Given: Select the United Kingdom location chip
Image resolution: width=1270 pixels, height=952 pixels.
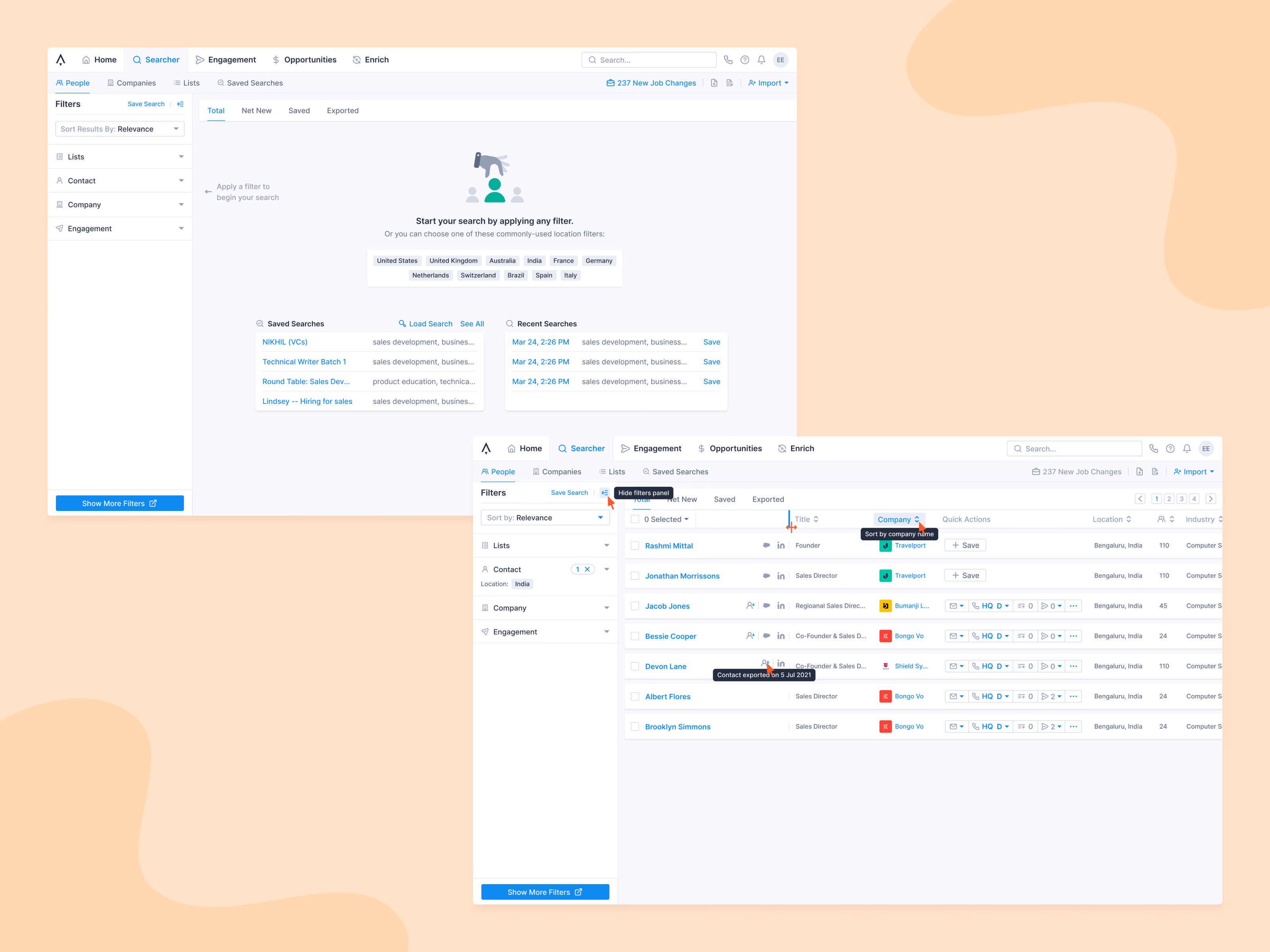Looking at the screenshot, I should (x=453, y=261).
